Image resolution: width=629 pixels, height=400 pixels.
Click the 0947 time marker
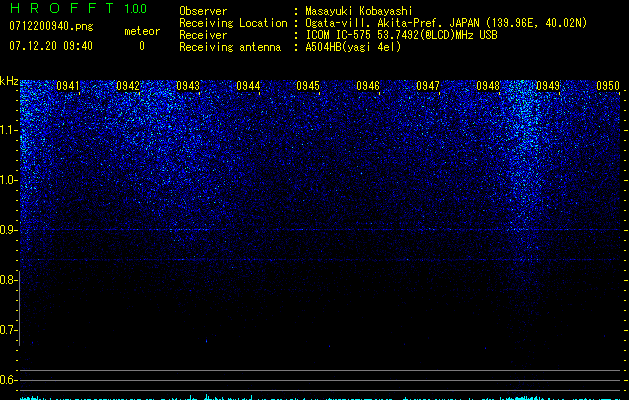coord(428,86)
